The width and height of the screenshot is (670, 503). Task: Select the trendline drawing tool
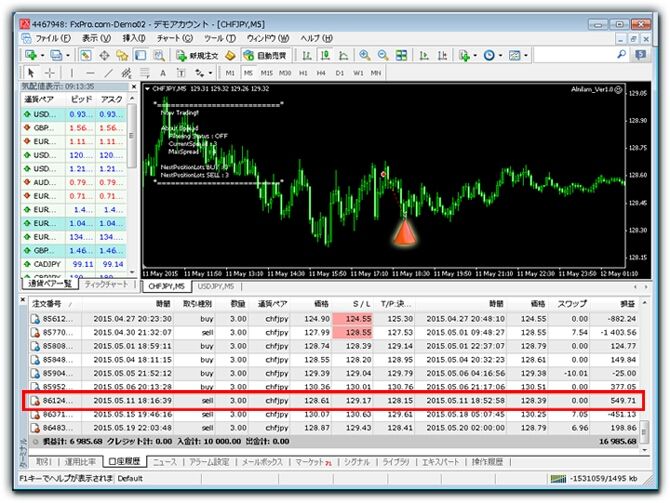[108, 73]
